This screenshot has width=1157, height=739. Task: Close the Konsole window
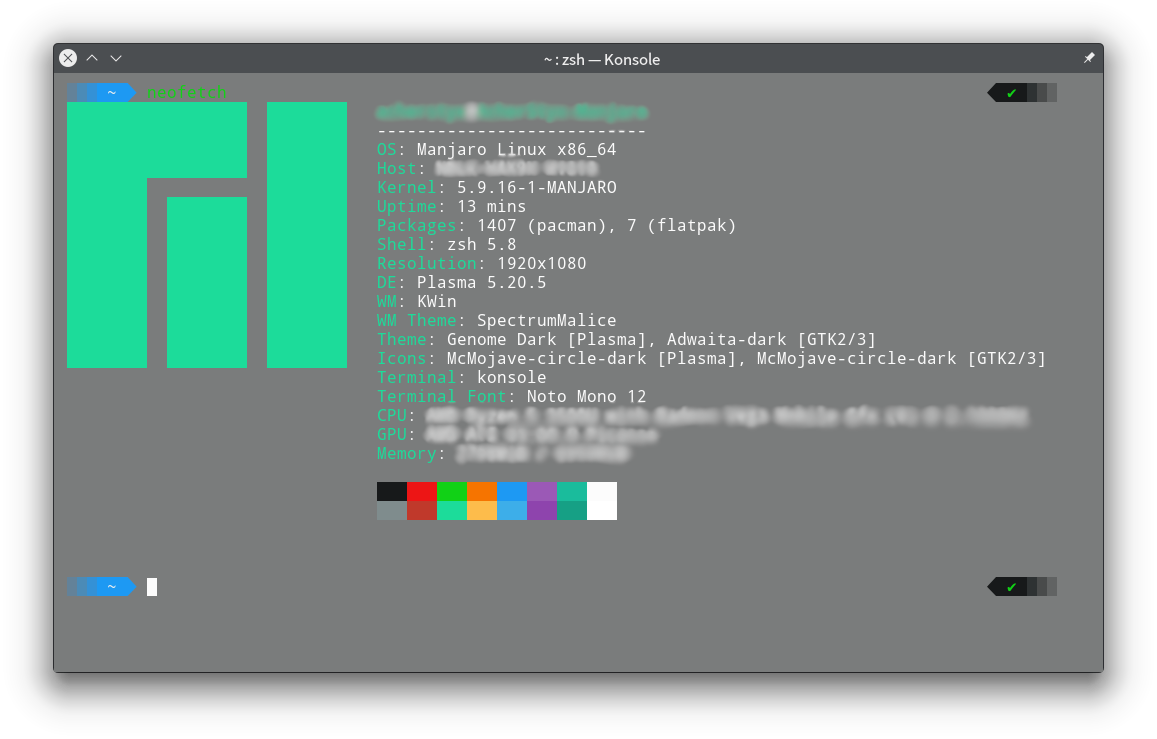(x=68, y=58)
